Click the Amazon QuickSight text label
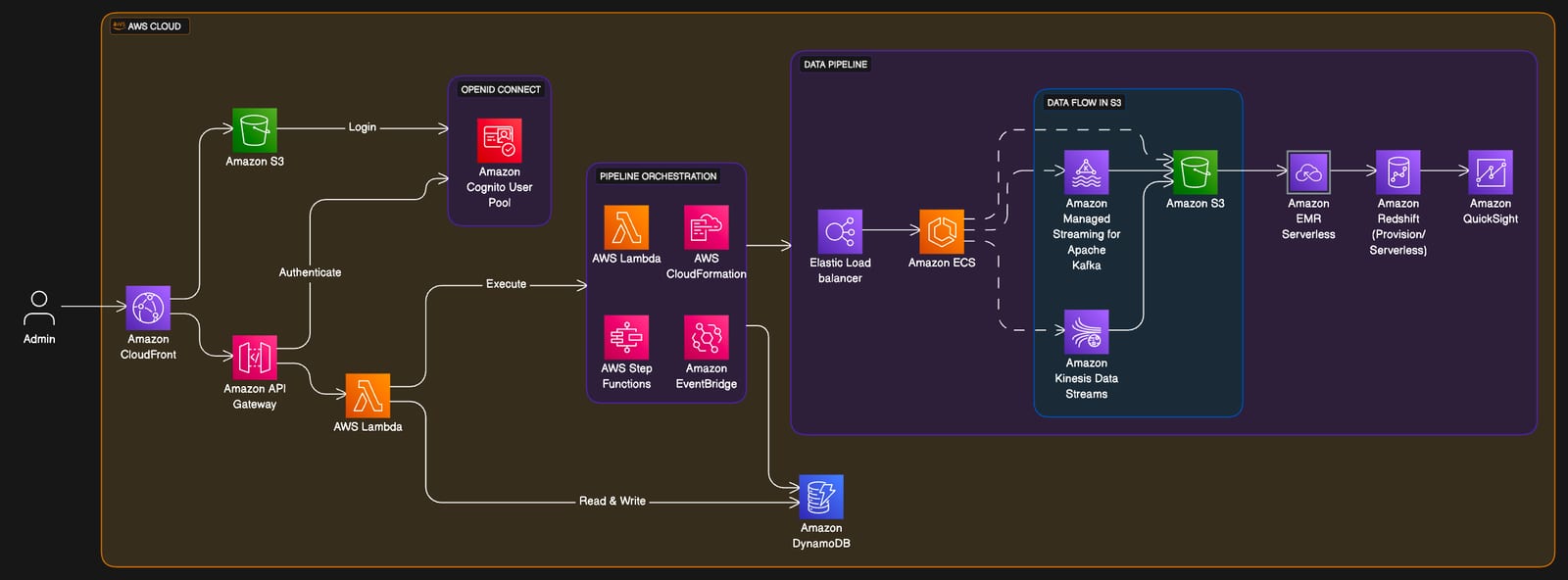1568x580 pixels. [1491, 211]
